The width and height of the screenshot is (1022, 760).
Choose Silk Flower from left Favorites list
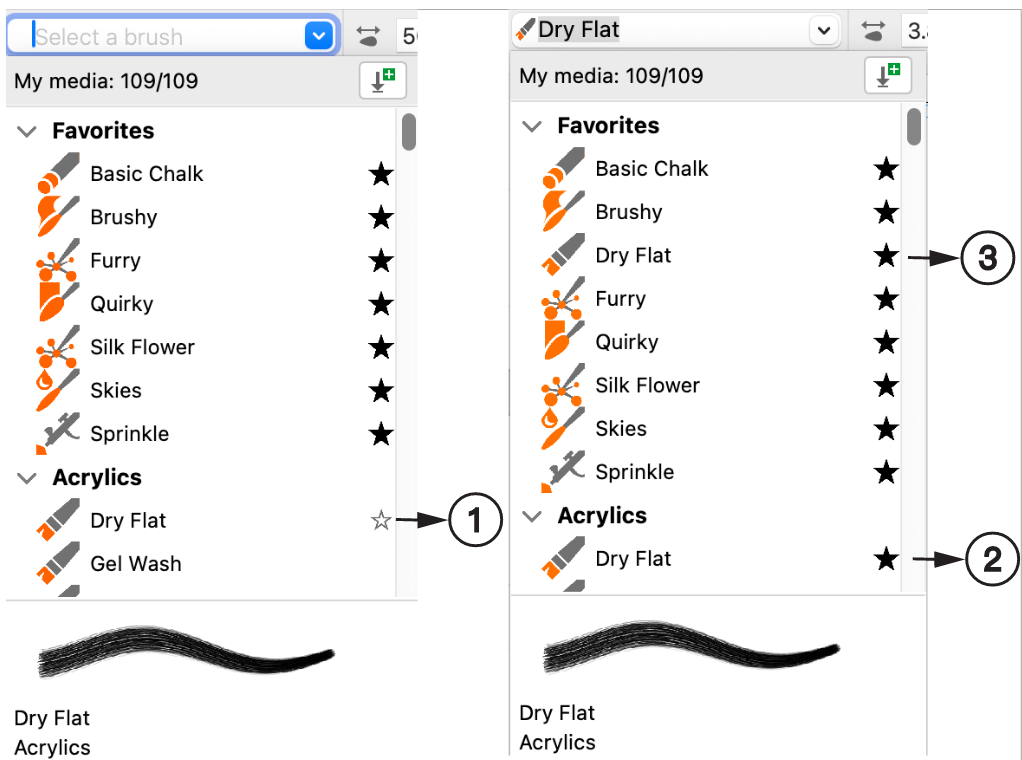142,347
